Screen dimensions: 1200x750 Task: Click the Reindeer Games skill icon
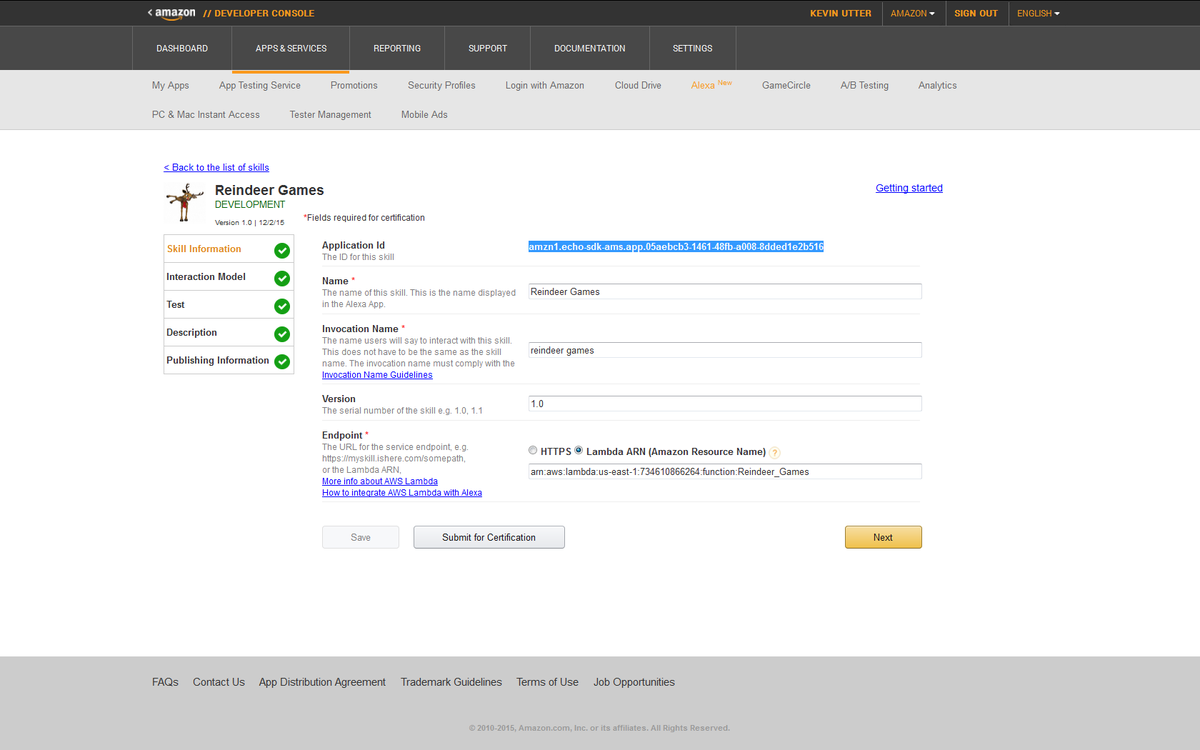[x=185, y=204]
